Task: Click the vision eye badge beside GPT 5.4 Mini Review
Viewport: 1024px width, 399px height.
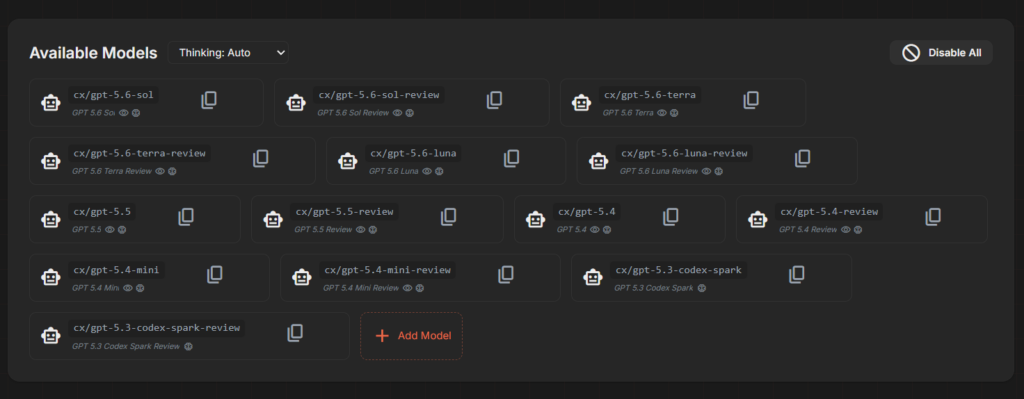Action: point(408,288)
